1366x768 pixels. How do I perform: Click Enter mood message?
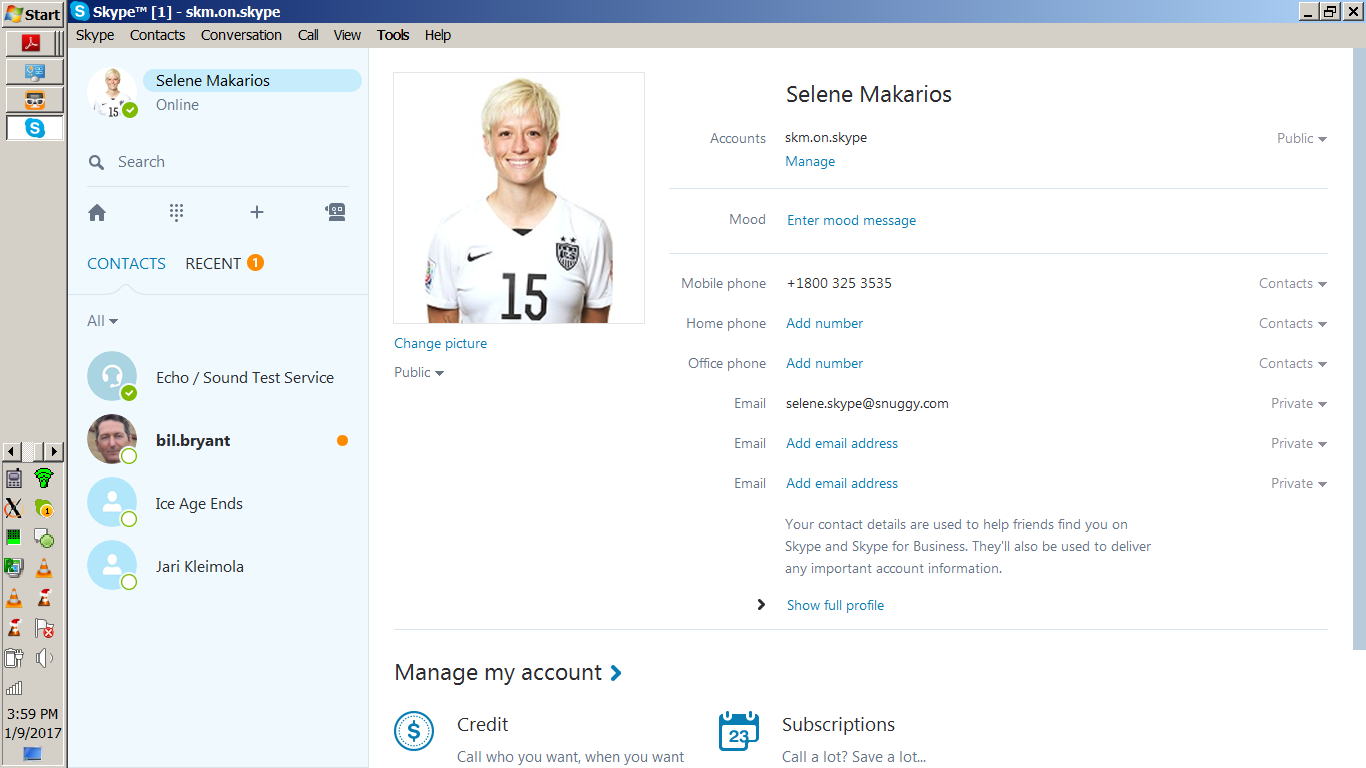coord(851,221)
